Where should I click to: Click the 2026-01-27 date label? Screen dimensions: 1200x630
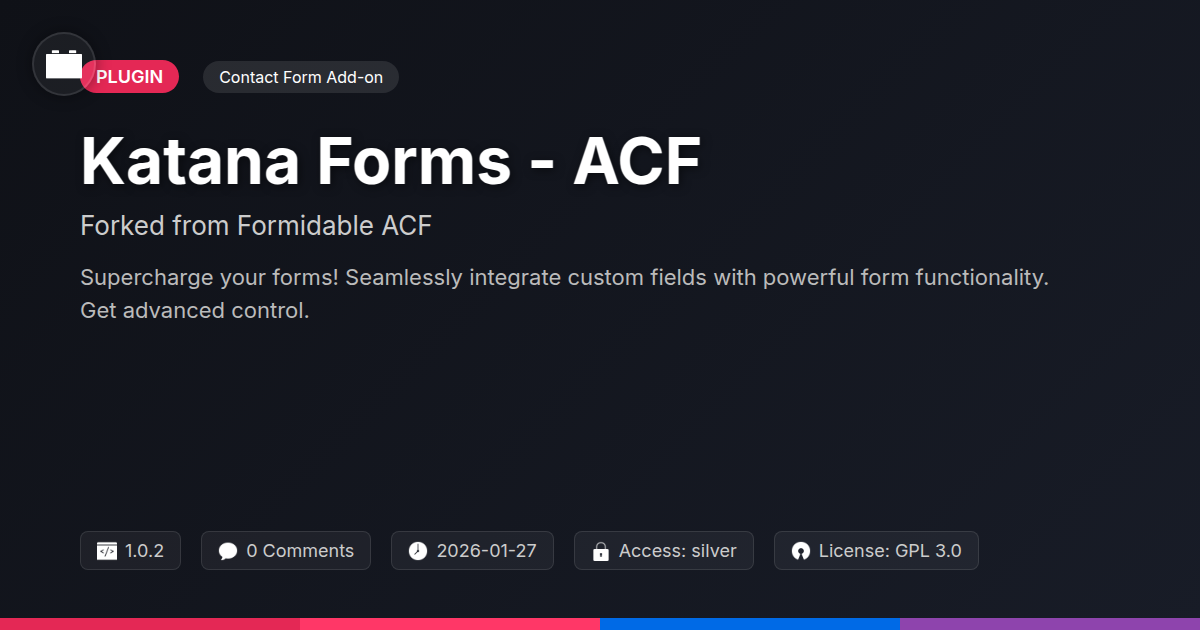[x=486, y=551]
